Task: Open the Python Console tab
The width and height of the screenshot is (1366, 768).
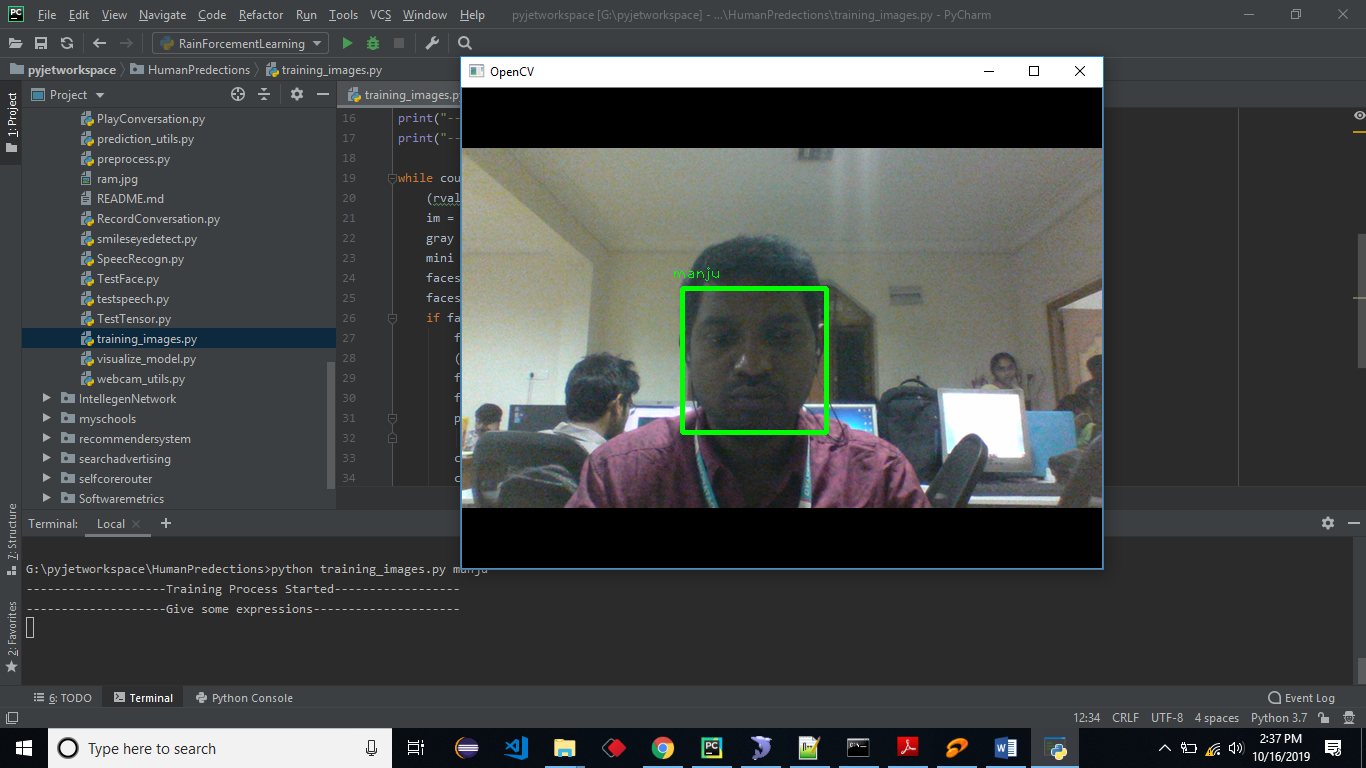Action: 244,698
